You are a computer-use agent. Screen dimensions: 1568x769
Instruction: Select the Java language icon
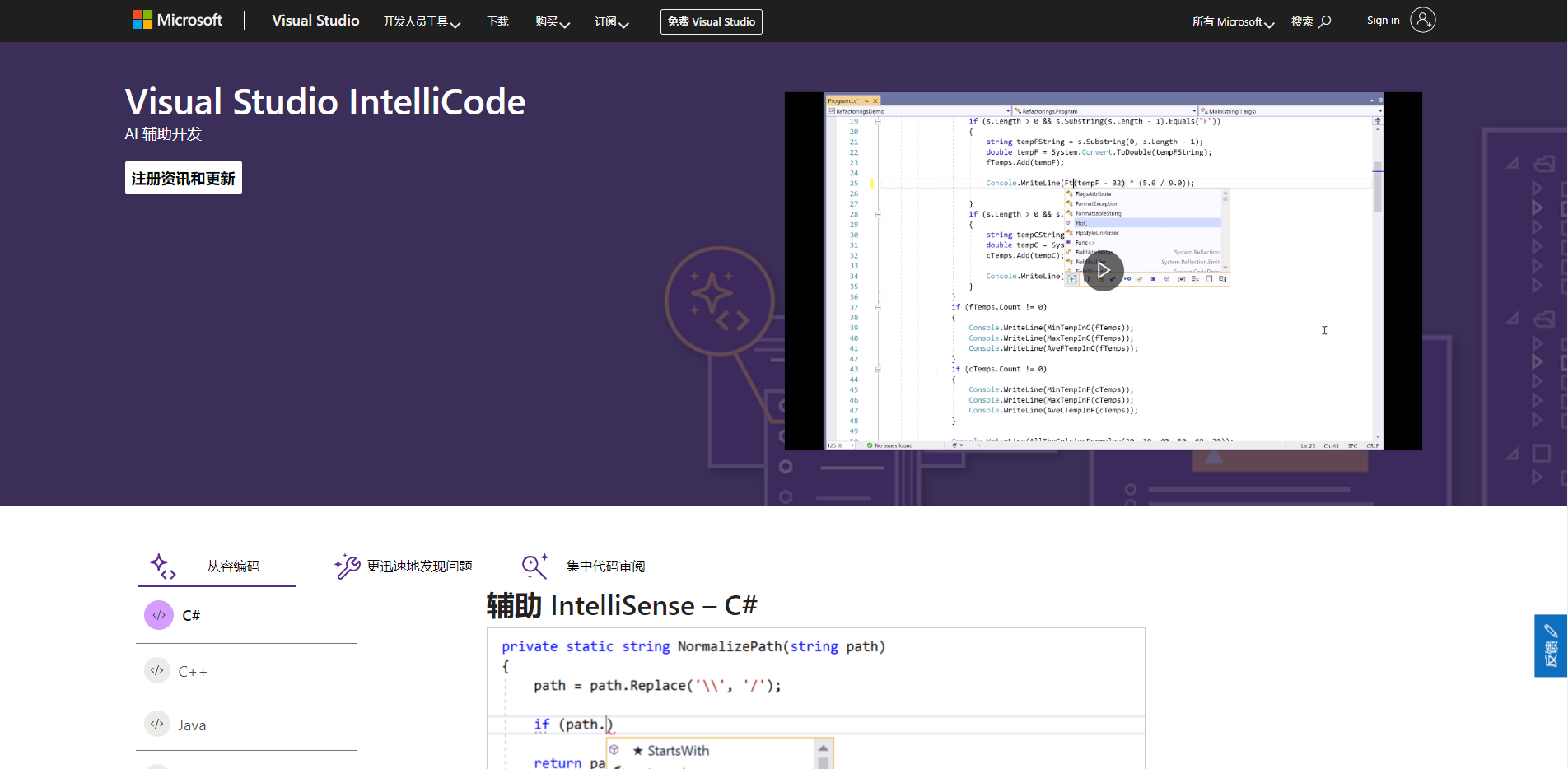pyautogui.click(x=156, y=725)
